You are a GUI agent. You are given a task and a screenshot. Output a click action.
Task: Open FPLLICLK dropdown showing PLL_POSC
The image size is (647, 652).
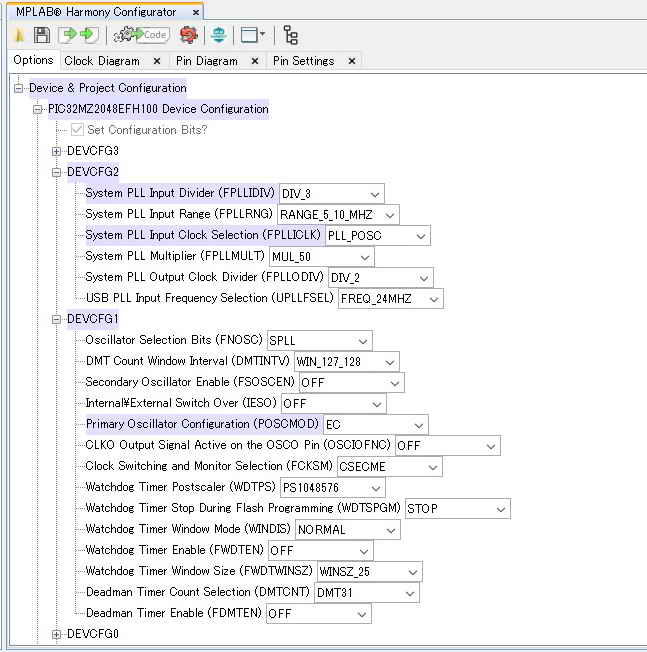pos(378,236)
